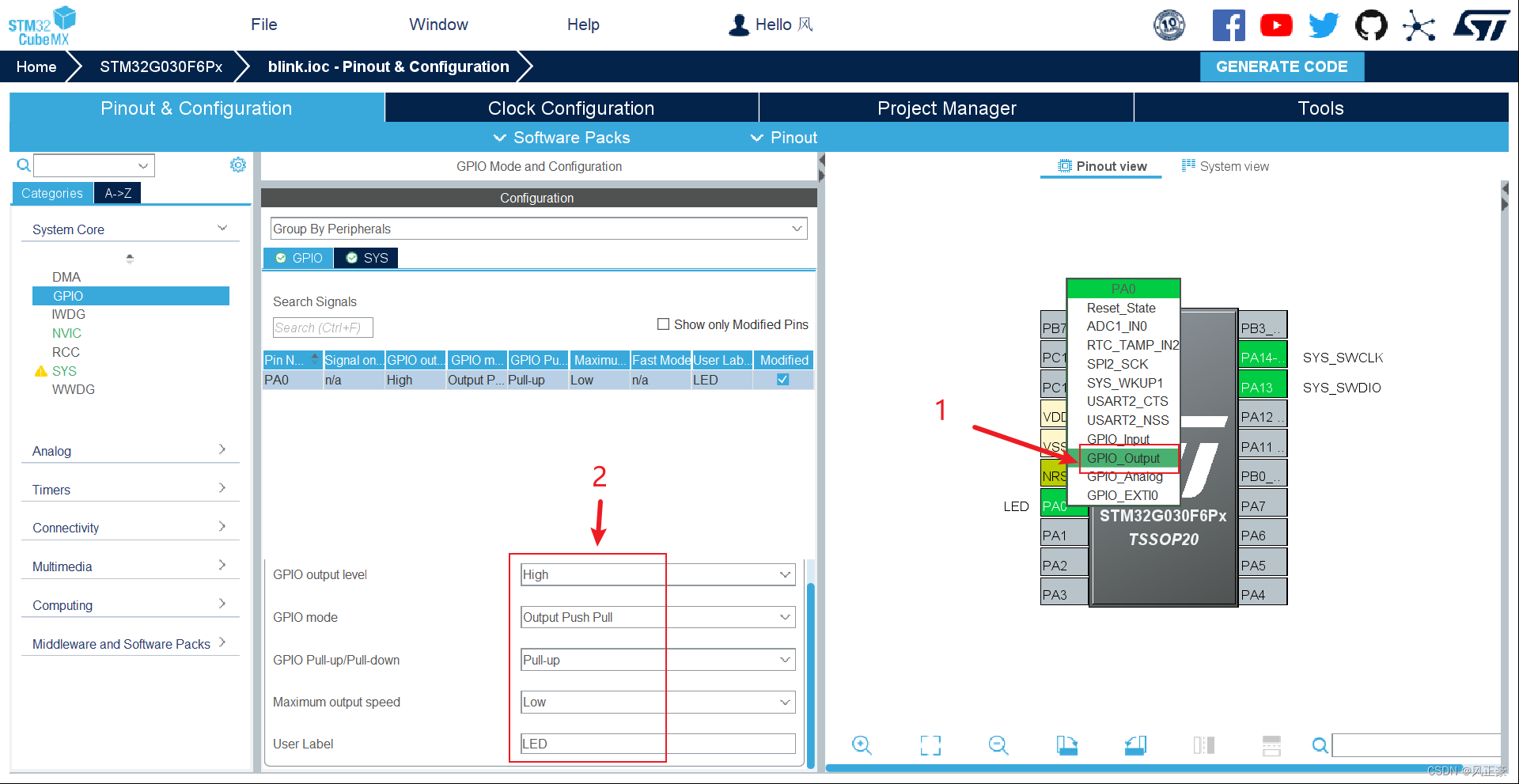Open the Help menu

(583, 25)
